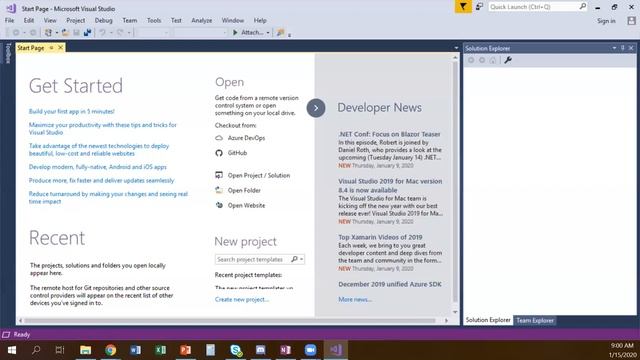Click the Save All toolbar icon
The image size is (640, 360).
87,33
